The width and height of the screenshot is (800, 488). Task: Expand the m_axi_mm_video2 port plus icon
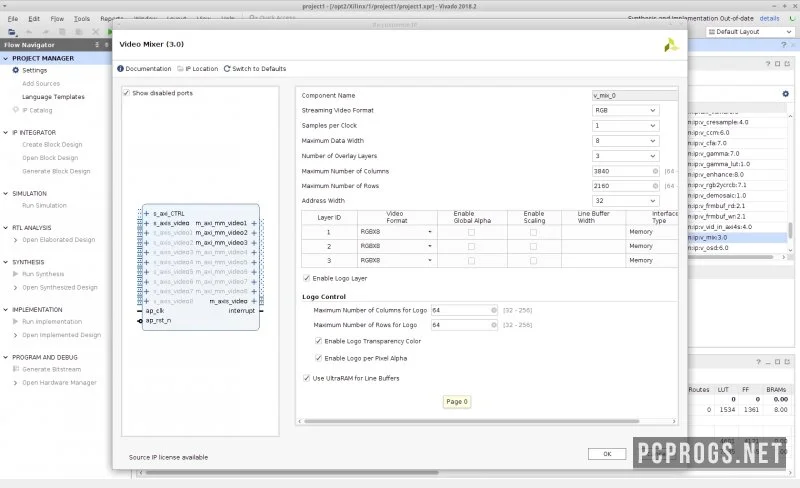click(254, 233)
